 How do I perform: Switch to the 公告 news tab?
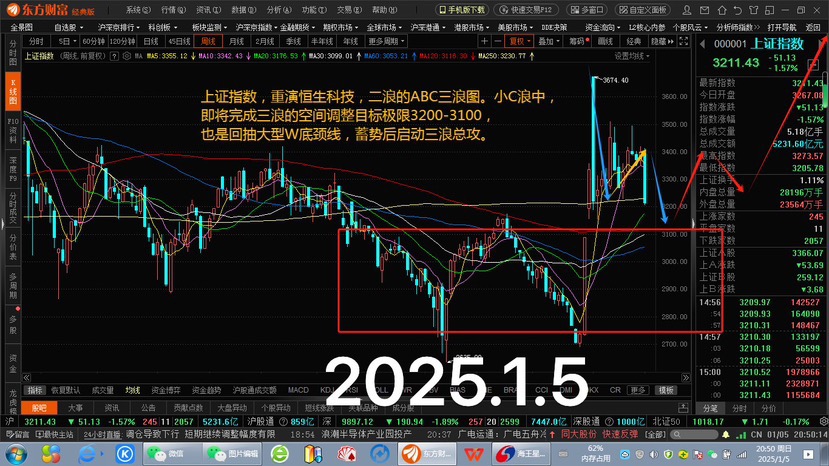pyautogui.click(x=148, y=408)
